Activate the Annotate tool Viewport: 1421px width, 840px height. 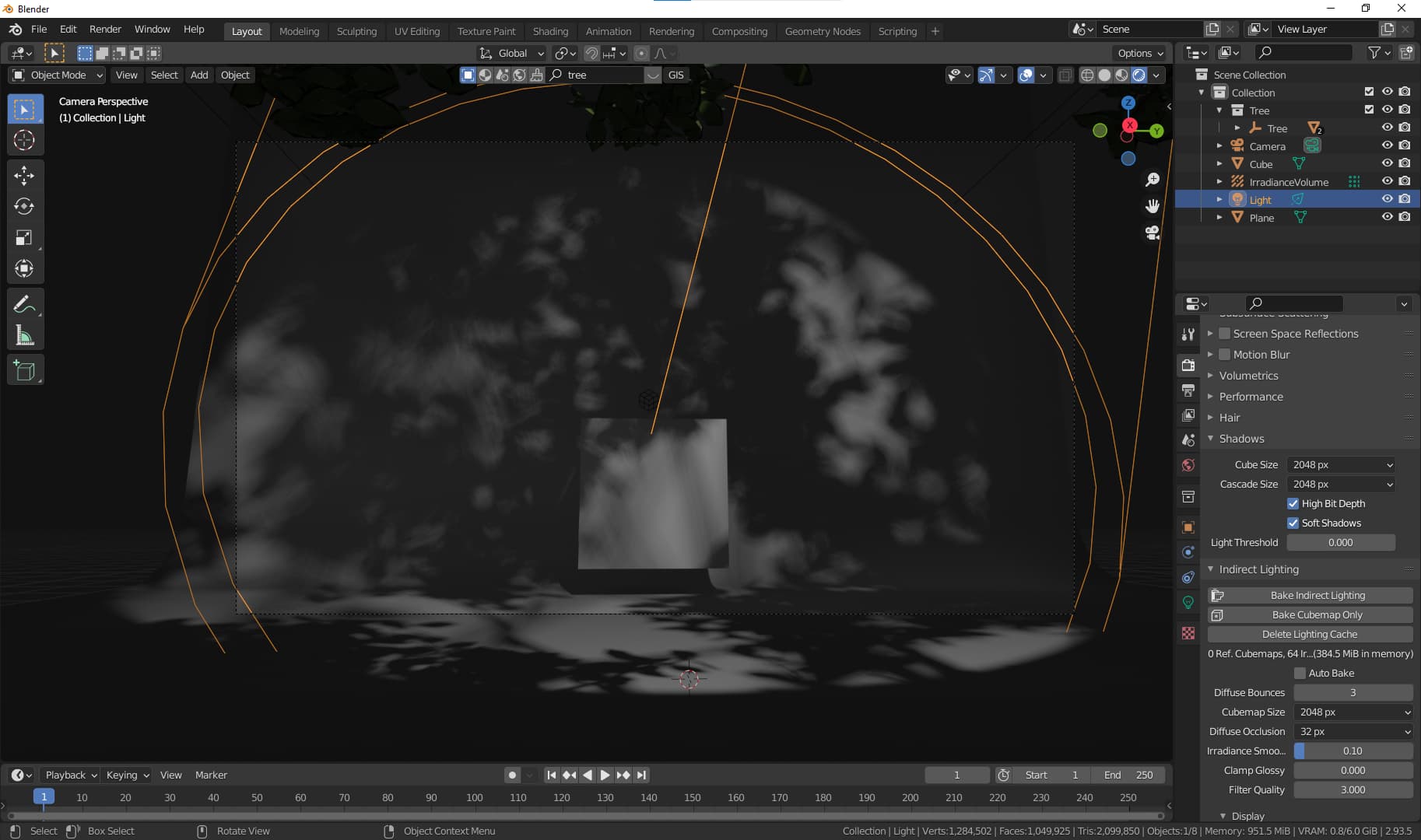(25, 303)
